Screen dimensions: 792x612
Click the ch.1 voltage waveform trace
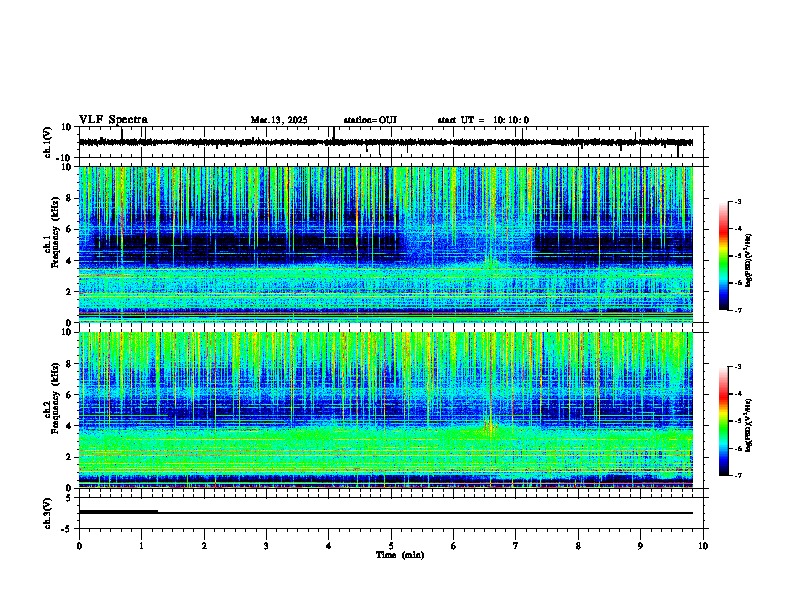pyautogui.click(x=386, y=142)
